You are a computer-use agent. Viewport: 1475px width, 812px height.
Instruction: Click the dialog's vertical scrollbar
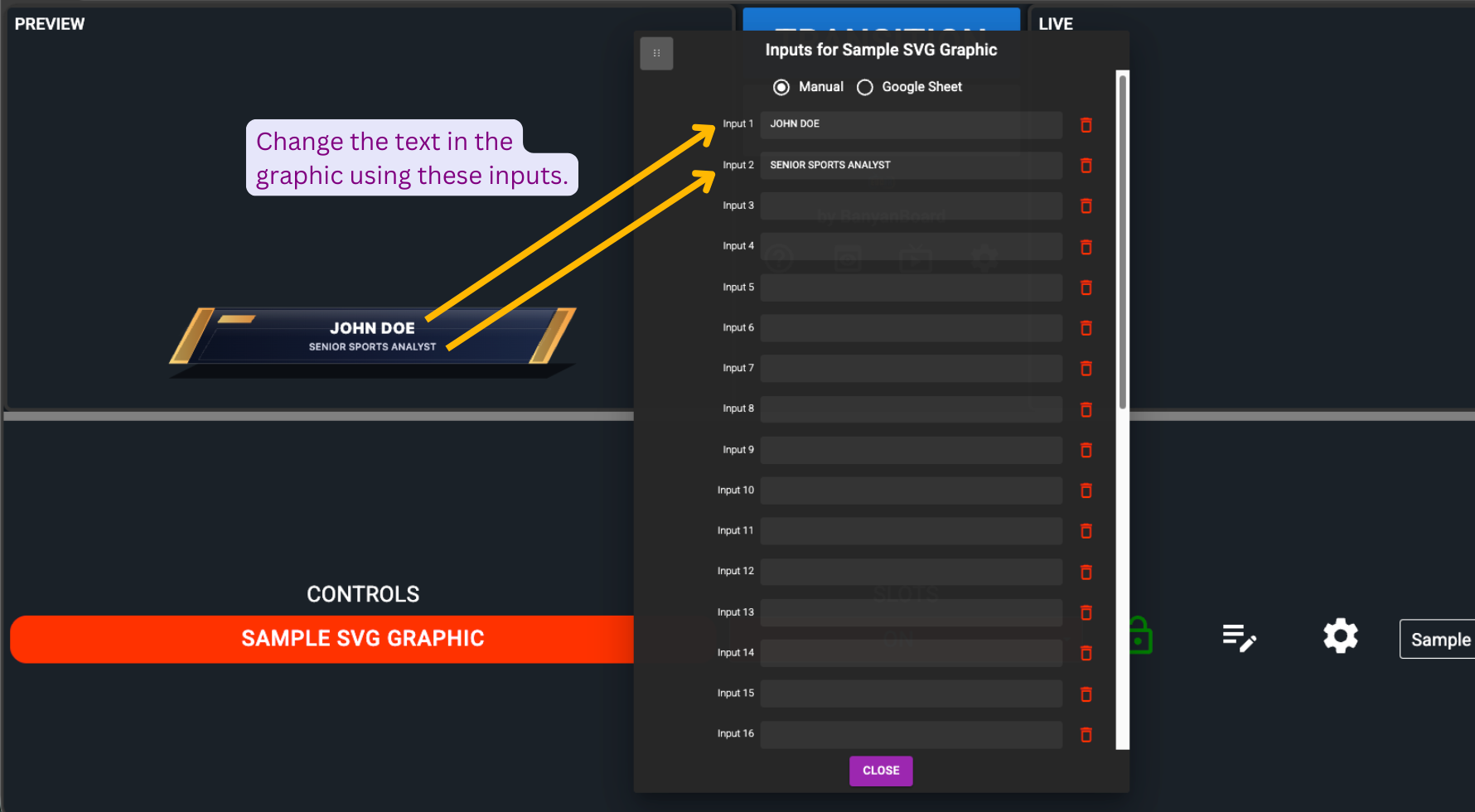point(1123,240)
